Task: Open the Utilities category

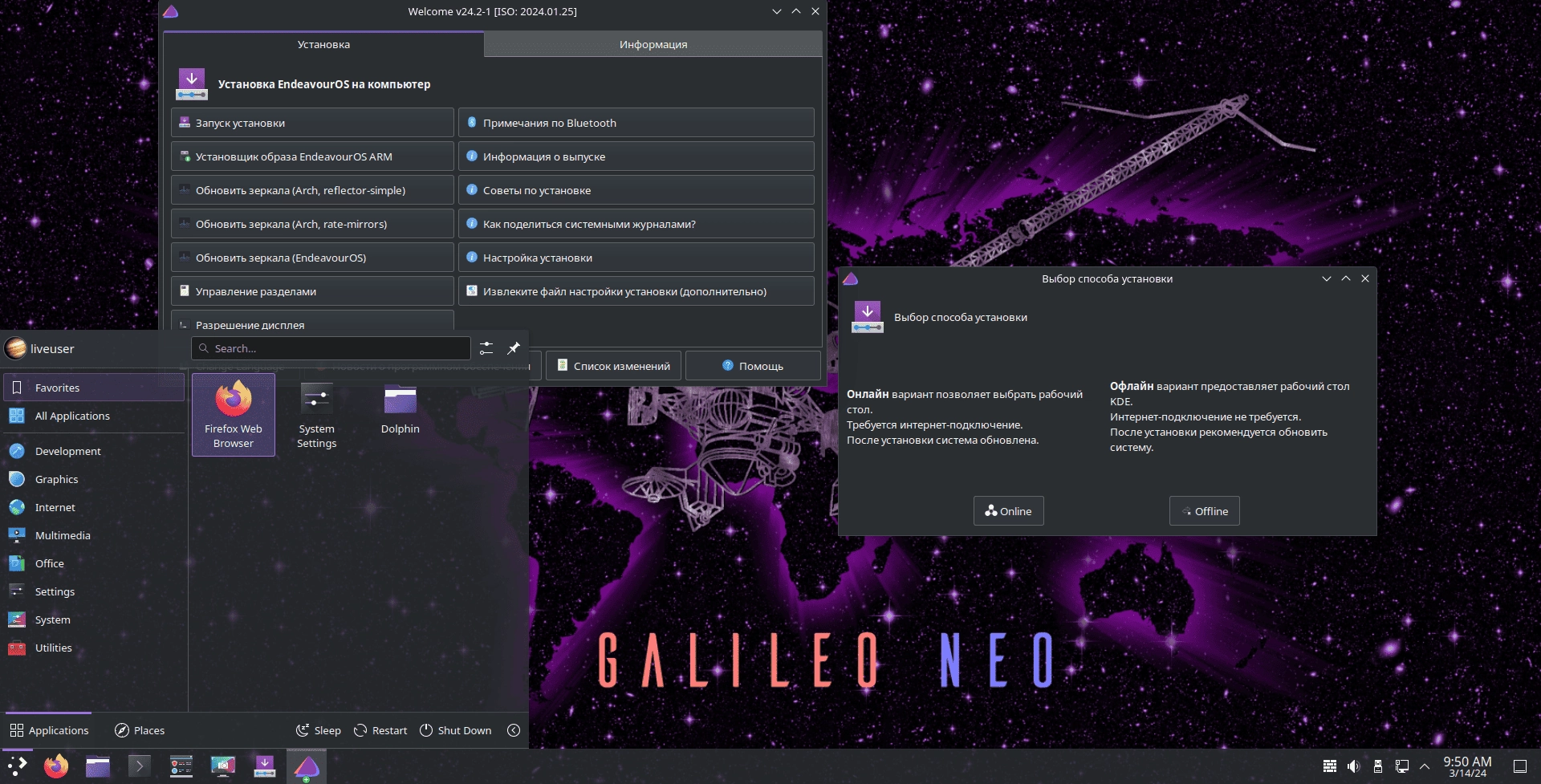Action: point(94,648)
